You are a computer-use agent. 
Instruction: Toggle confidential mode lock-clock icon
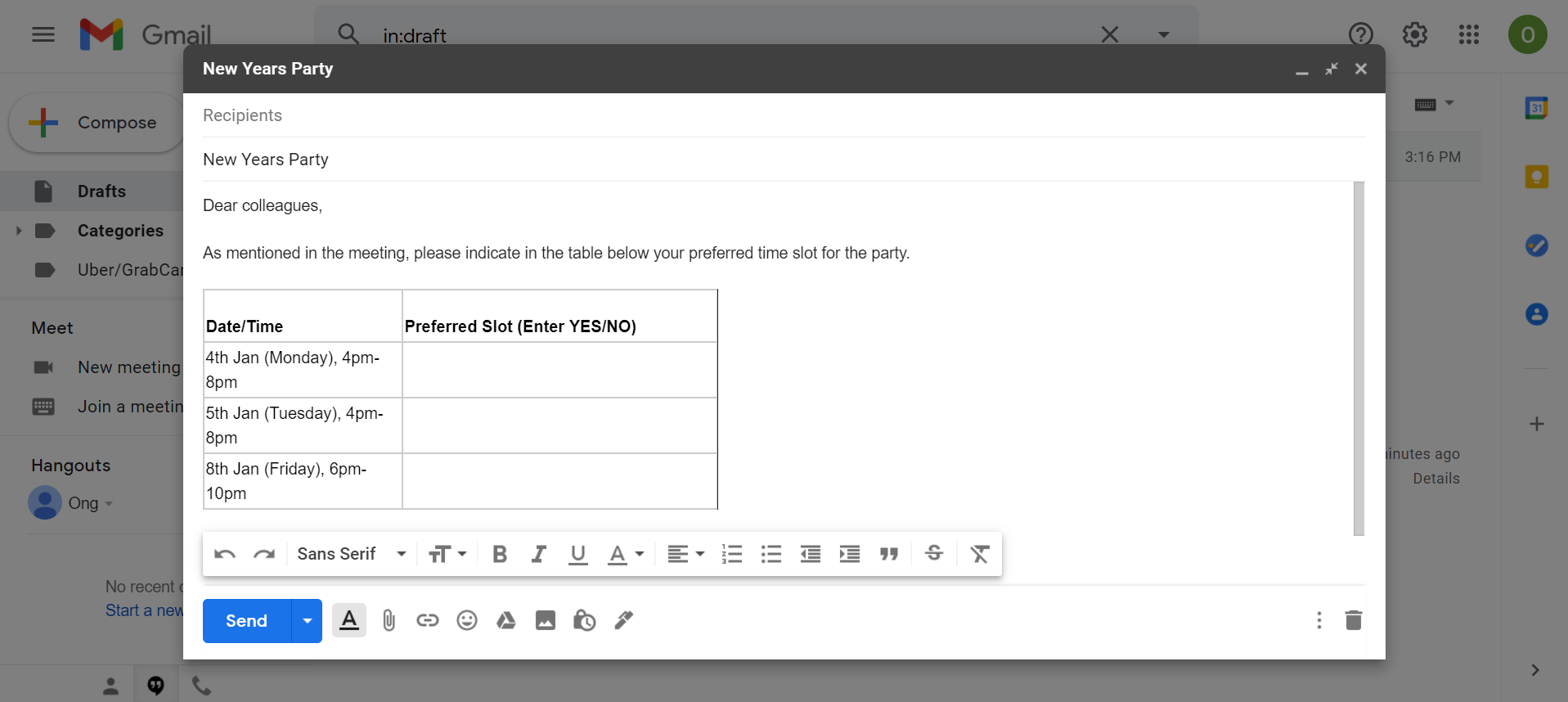(x=584, y=621)
